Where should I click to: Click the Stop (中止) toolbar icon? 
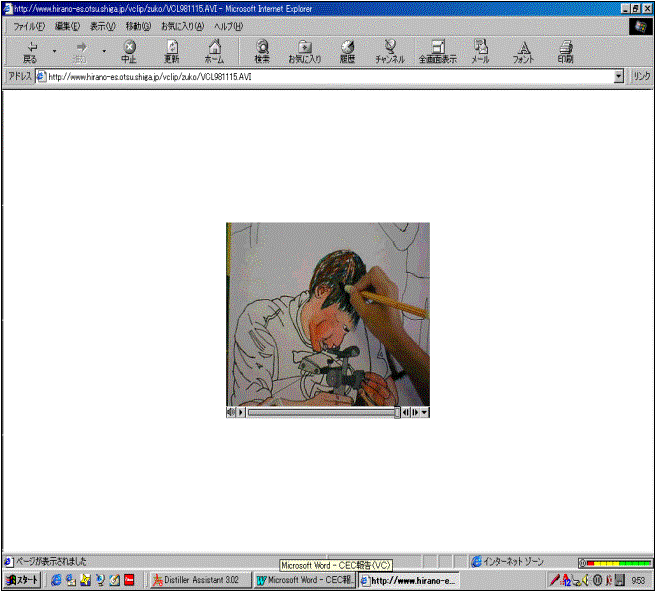[x=129, y=52]
